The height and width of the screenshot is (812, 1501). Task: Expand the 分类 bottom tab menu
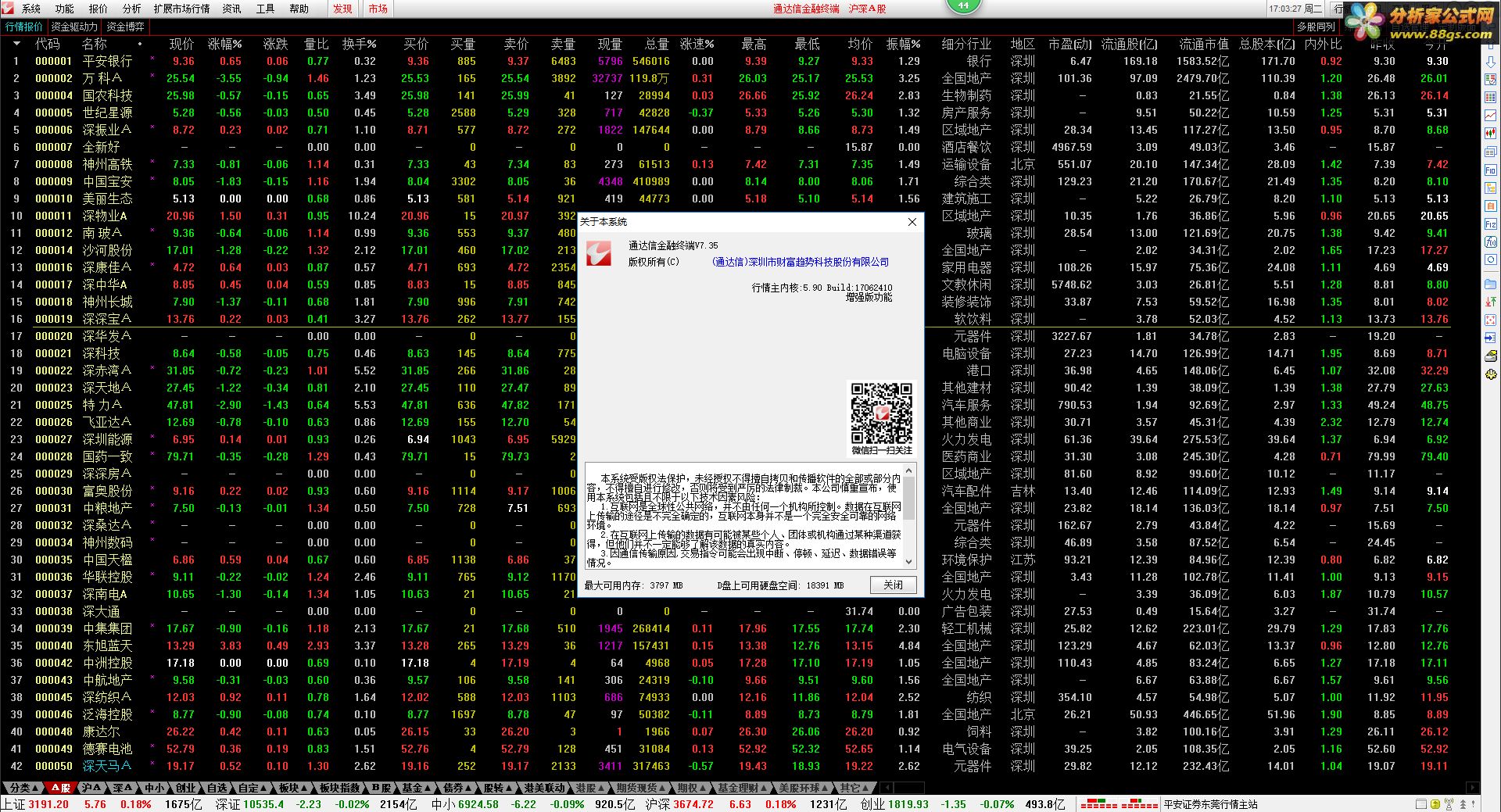tap(22, 788)
